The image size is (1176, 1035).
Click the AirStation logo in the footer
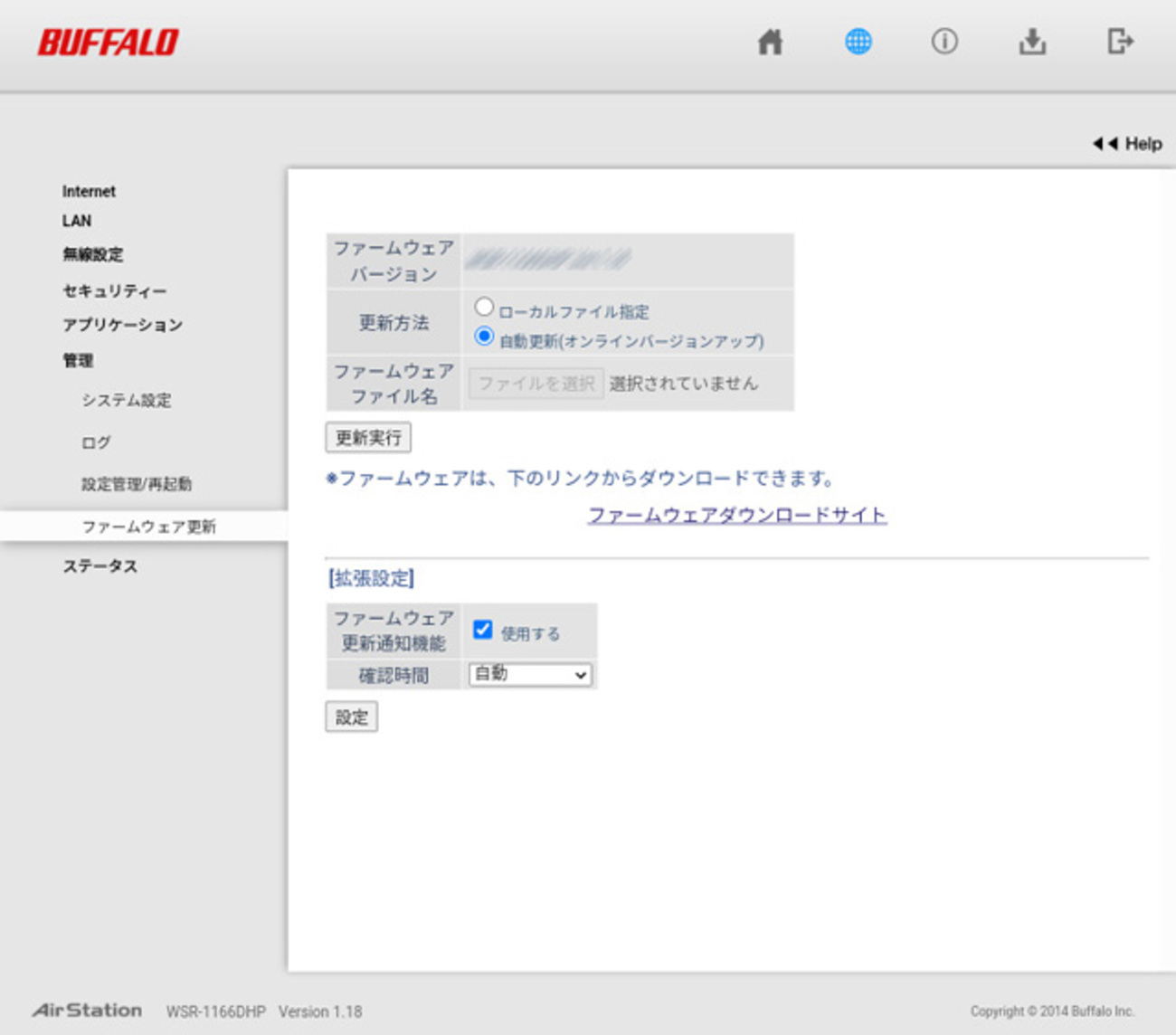pyautogui.click(x=87, y=1010)
